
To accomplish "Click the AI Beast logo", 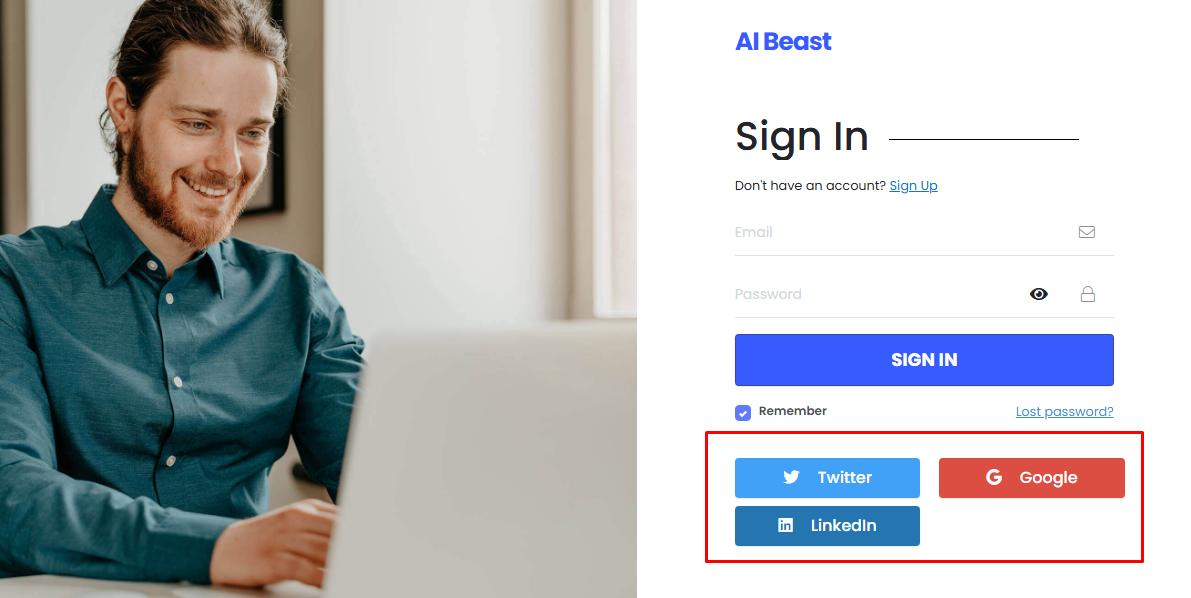I will click(x=783, y=42).
